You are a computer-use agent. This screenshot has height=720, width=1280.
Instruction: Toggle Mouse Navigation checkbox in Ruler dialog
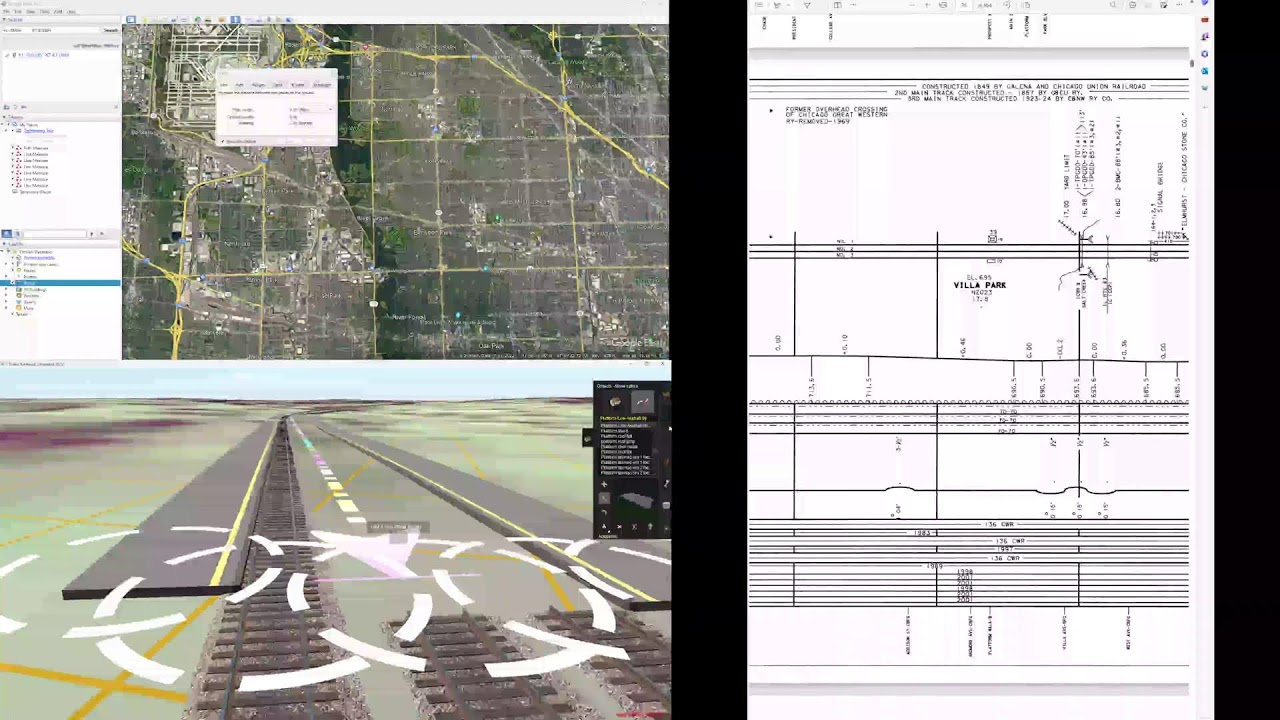click(222, 142)
